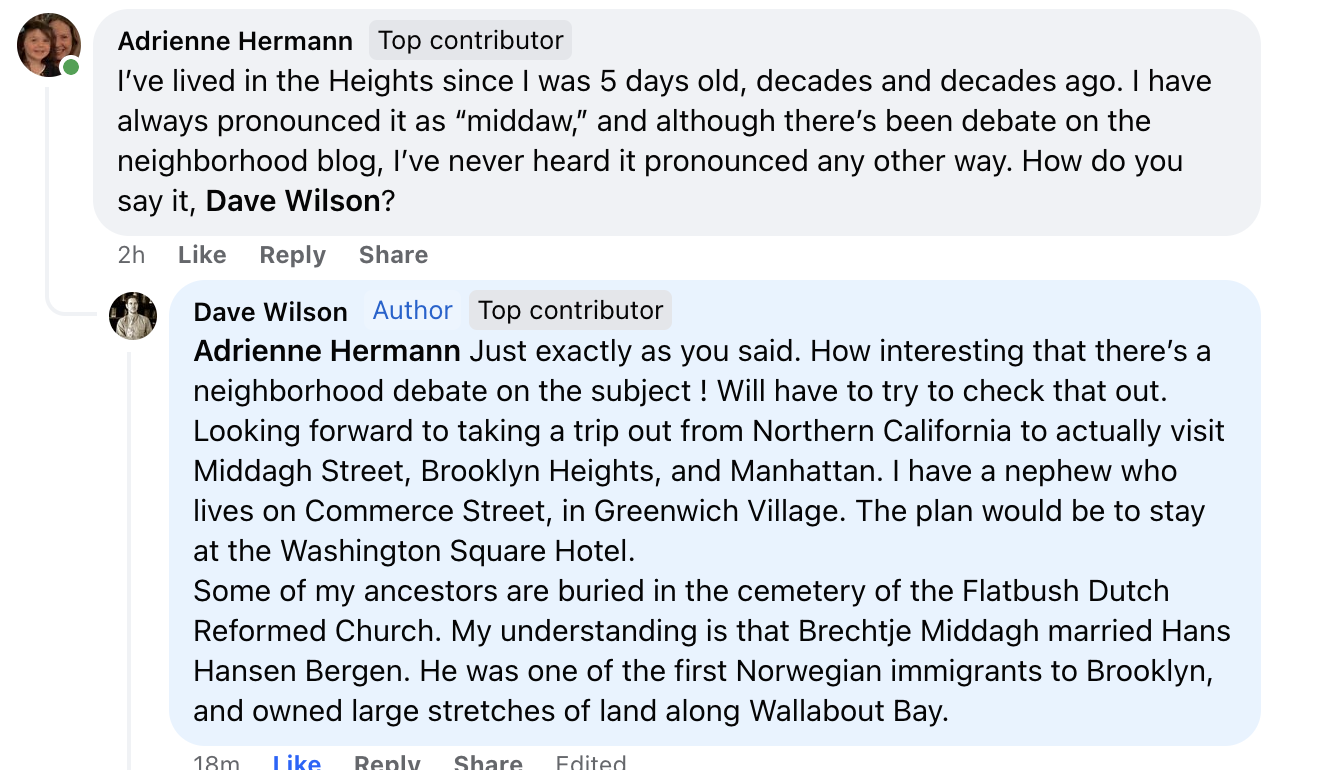Screen dimensions: 1344x770
Task: Click the 18m timestamp on Dave's reply
Action: (216, 763)
